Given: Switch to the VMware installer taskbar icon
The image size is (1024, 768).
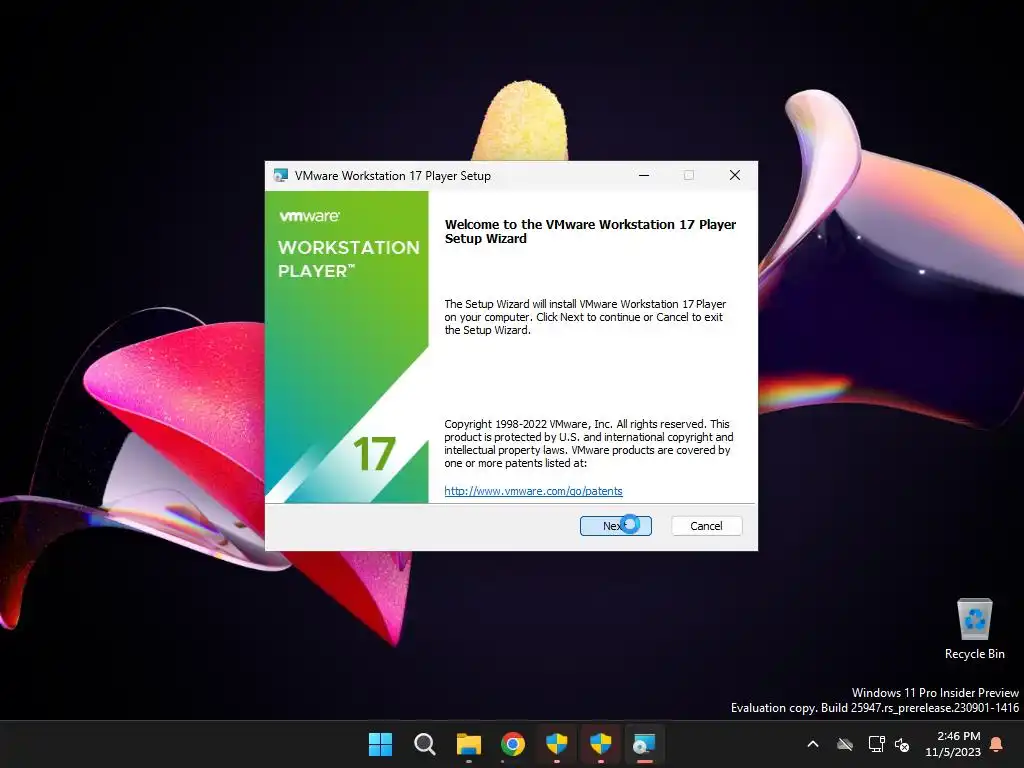Looking at the screenshot, I should (645, 744).
